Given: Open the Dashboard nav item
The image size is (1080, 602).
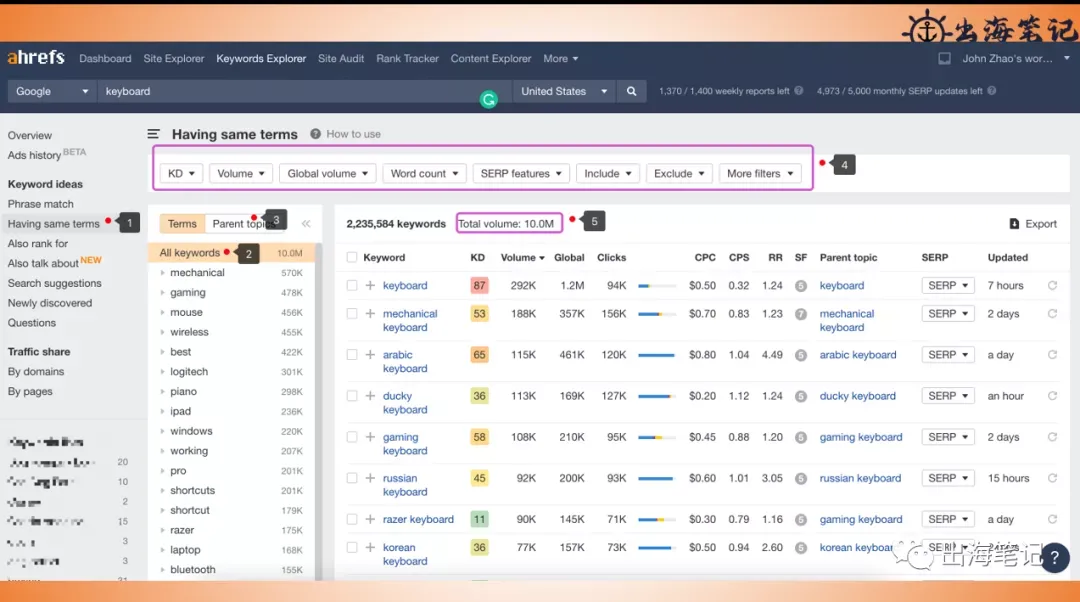Looking at the screenshot, I should (105, 59).
